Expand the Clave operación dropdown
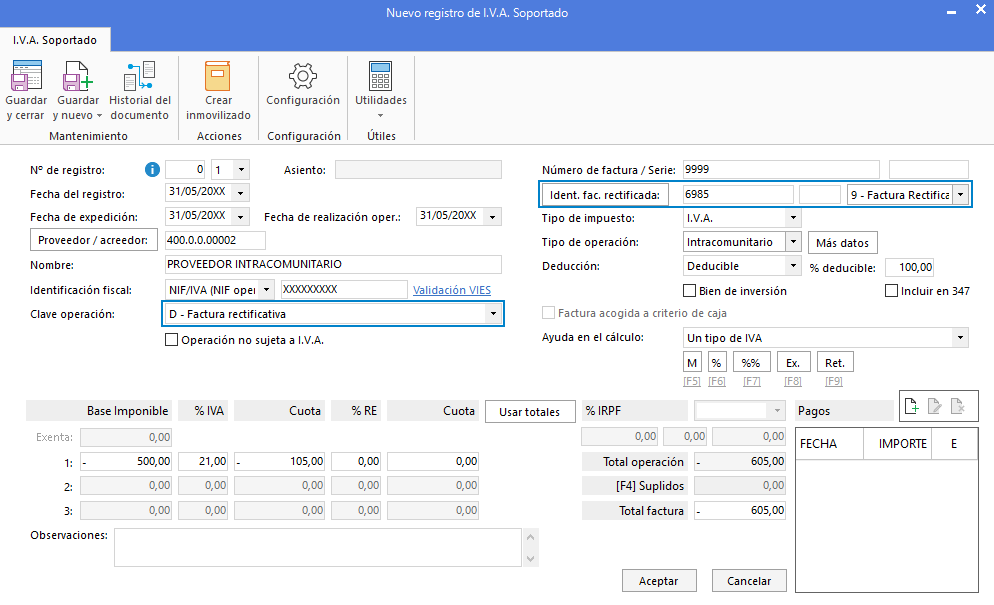Viewport: 994px width, 605px height. point(493,314)
